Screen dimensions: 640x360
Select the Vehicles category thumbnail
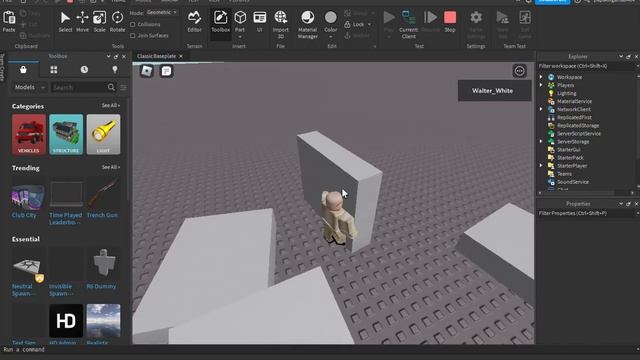(x=29, y=134)
